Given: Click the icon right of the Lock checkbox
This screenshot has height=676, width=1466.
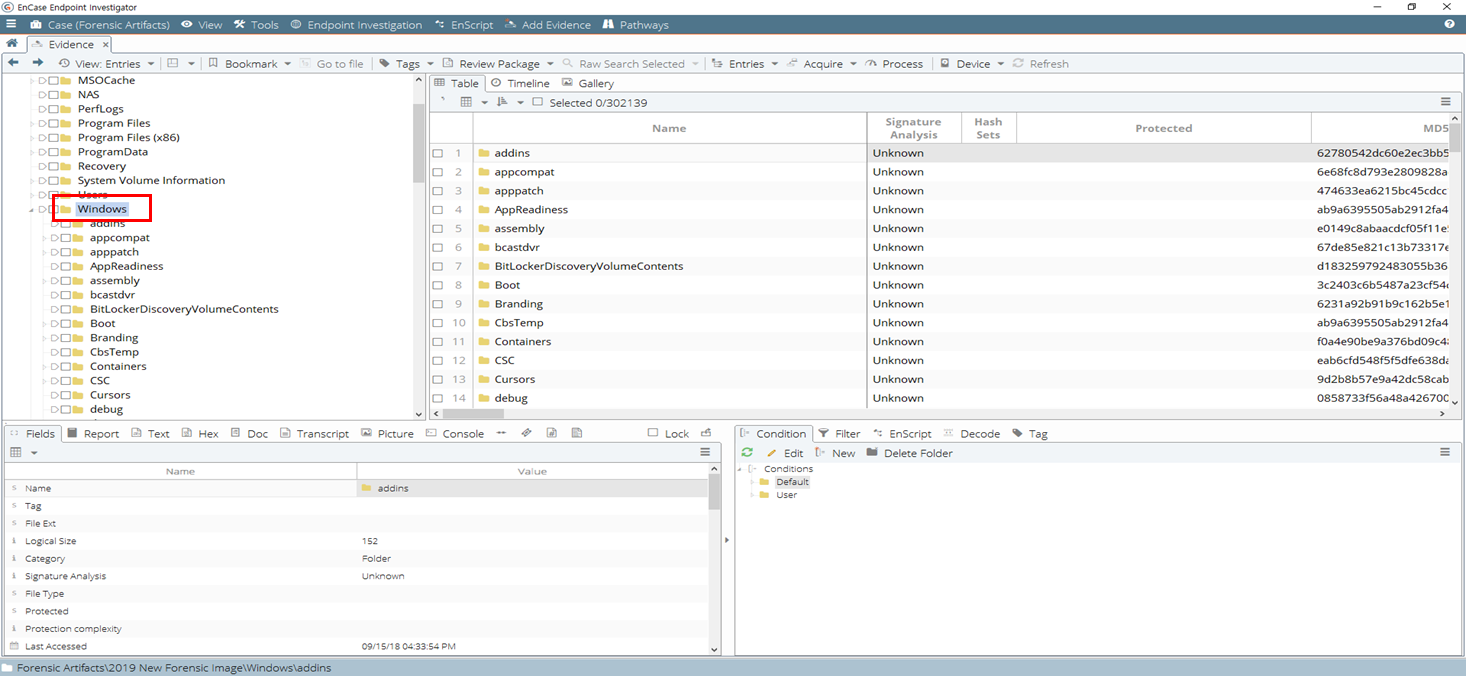Looking at the screenshot, I should coord(706,433).
